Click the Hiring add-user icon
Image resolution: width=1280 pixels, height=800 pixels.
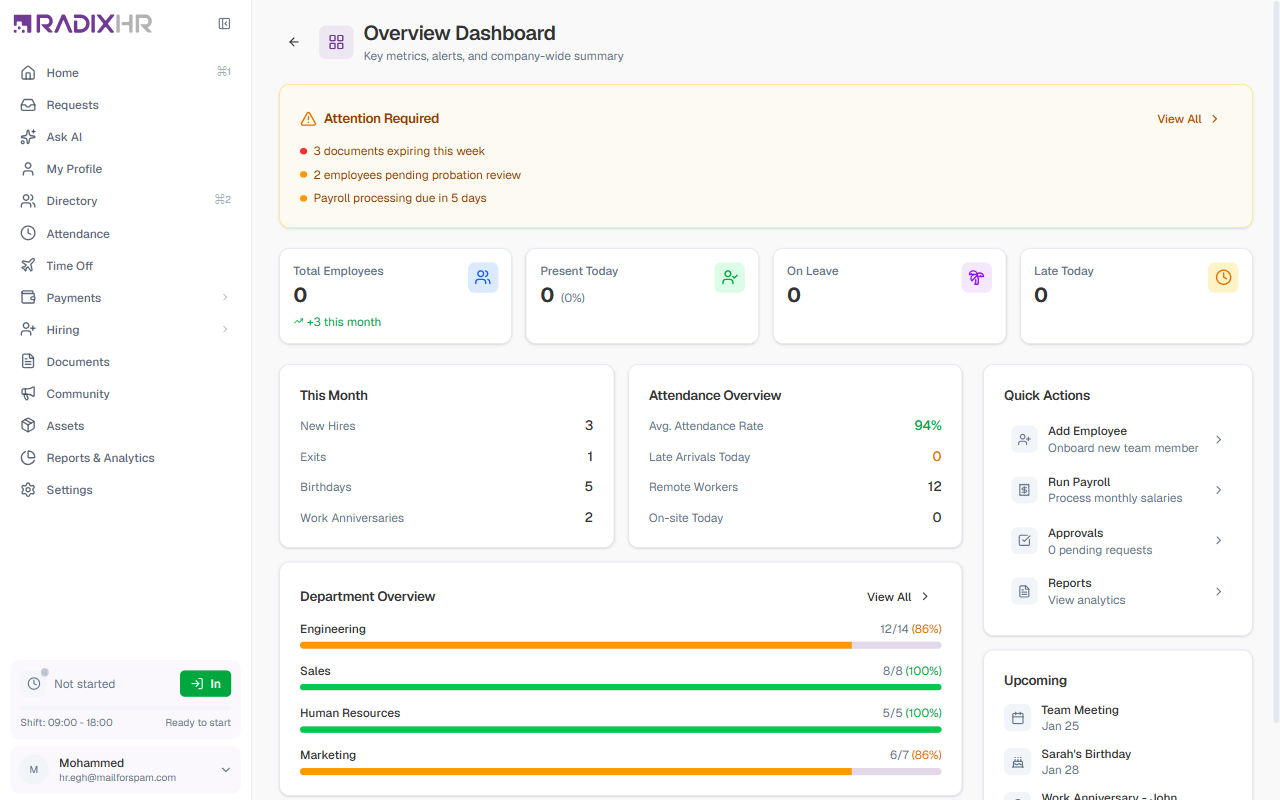tap(28, 329)
